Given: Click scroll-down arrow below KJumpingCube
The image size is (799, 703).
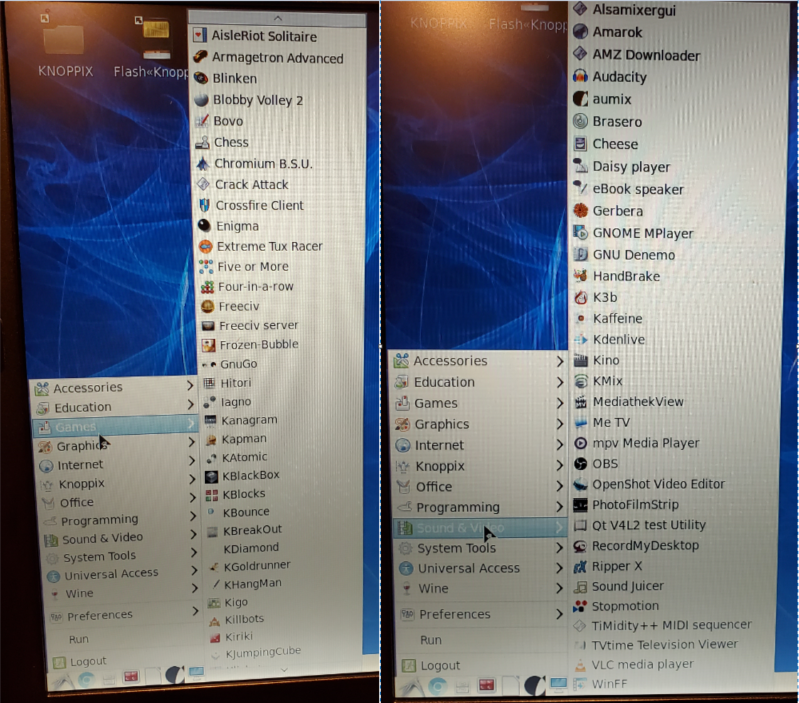Looking at the screenshot, I should pyautogui.click(x=283, y=669).
